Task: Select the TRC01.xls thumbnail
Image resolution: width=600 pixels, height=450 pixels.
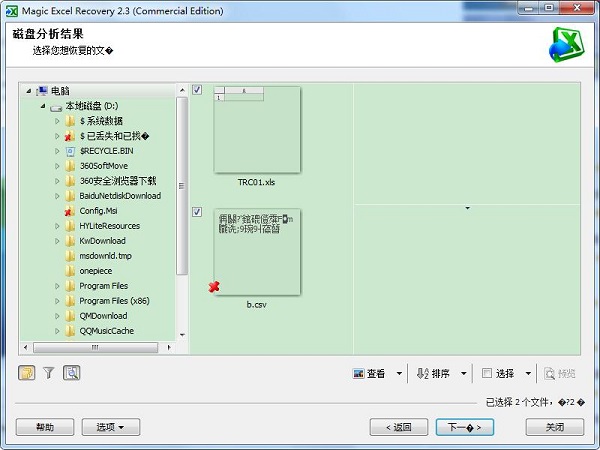Action: (x=257, y=129)
